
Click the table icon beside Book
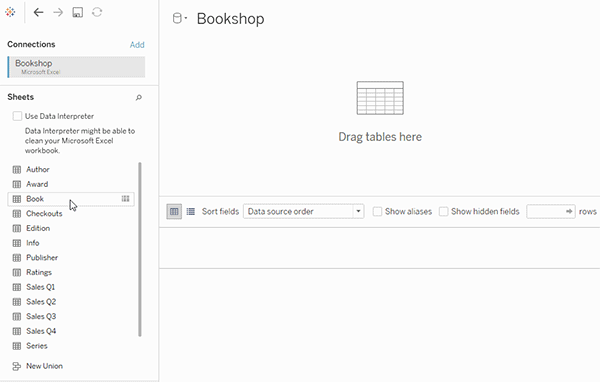(17, 199)
